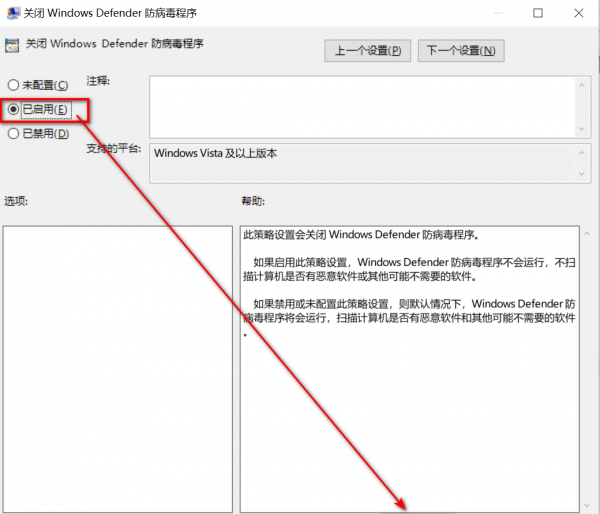600x514 pixels.
Task: Go to 下一个设置(N) next setting
Action: coord(461,51)
